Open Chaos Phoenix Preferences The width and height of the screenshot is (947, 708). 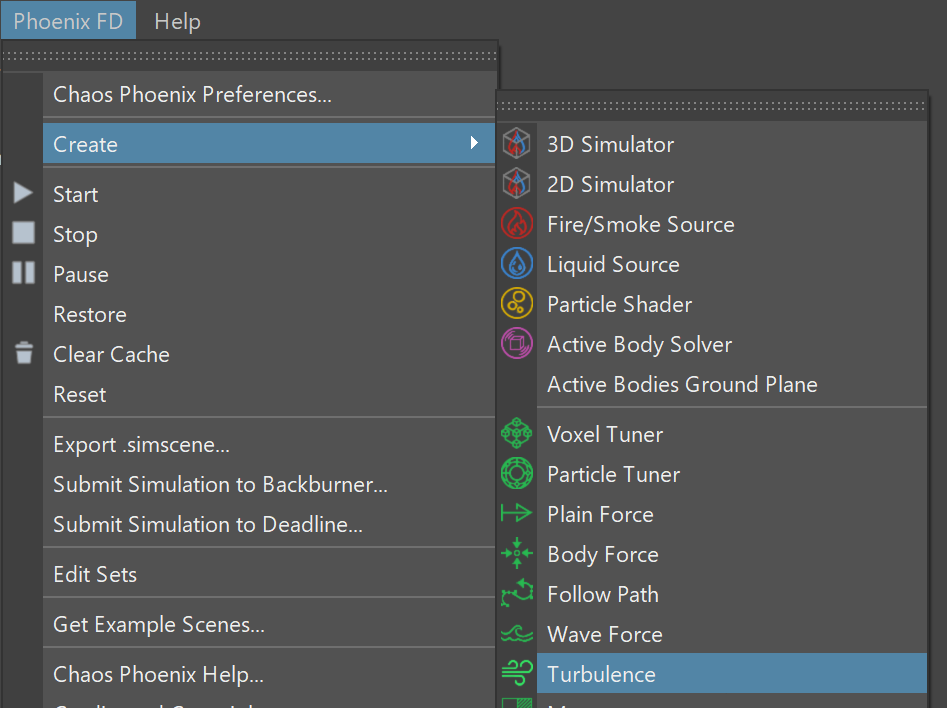(x=269, y=94)
